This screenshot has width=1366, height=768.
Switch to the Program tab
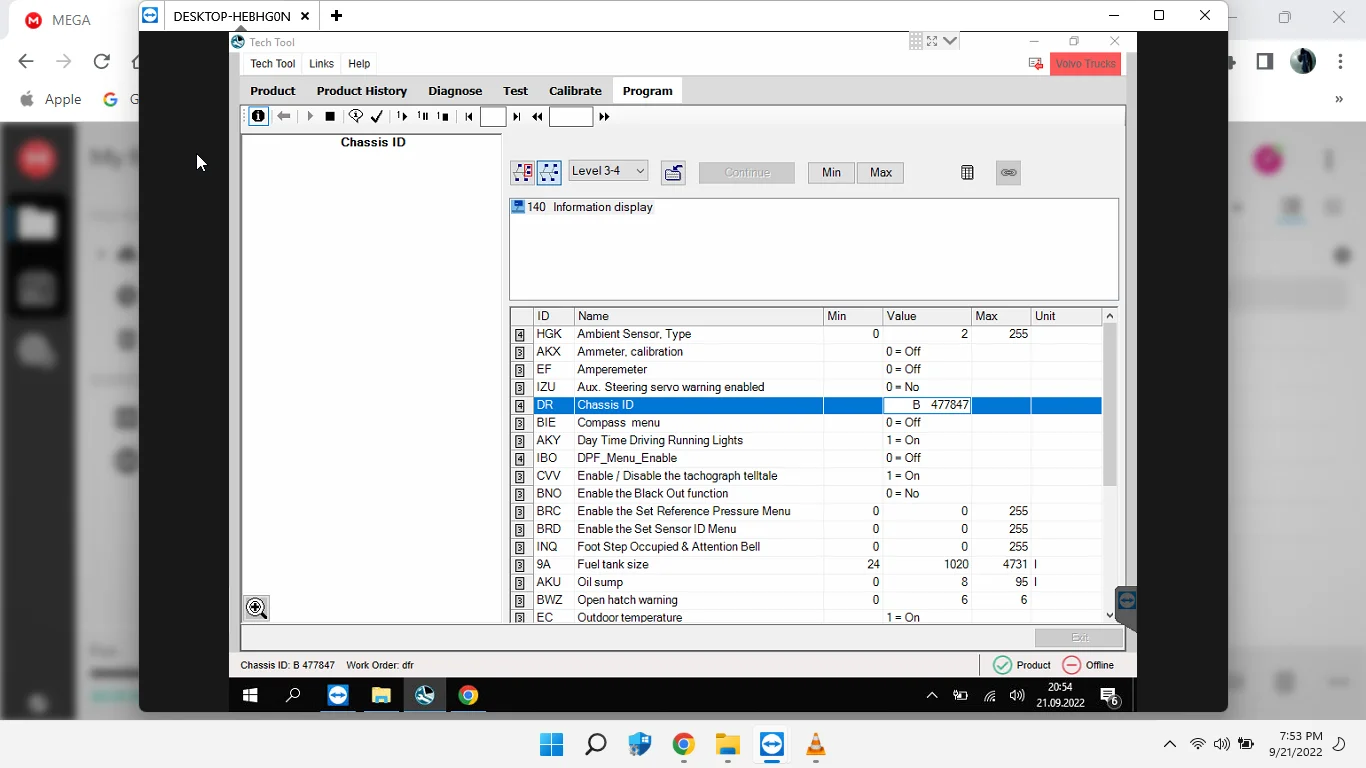[x=648, y=90]
